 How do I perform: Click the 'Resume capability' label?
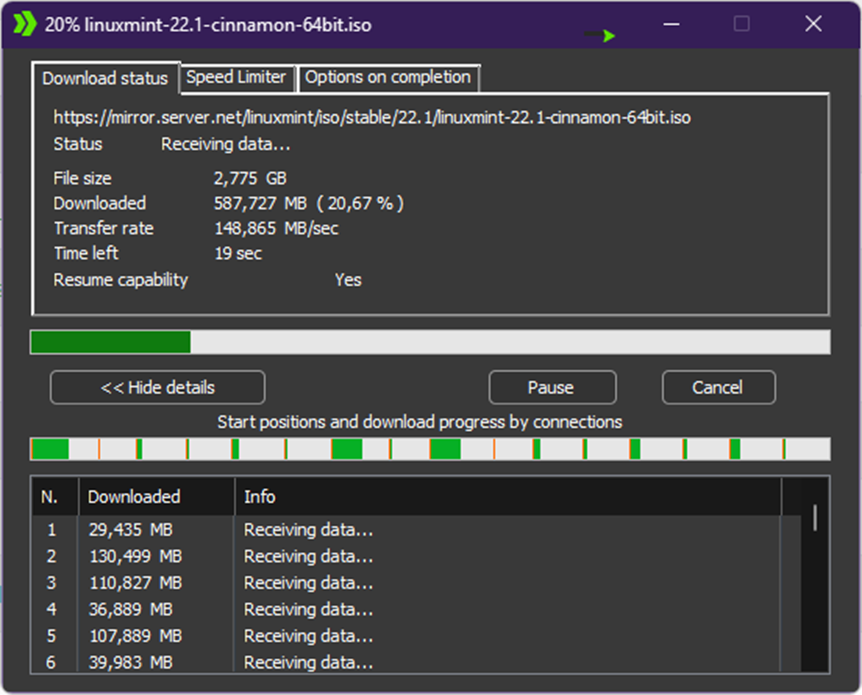coord(121,280)
